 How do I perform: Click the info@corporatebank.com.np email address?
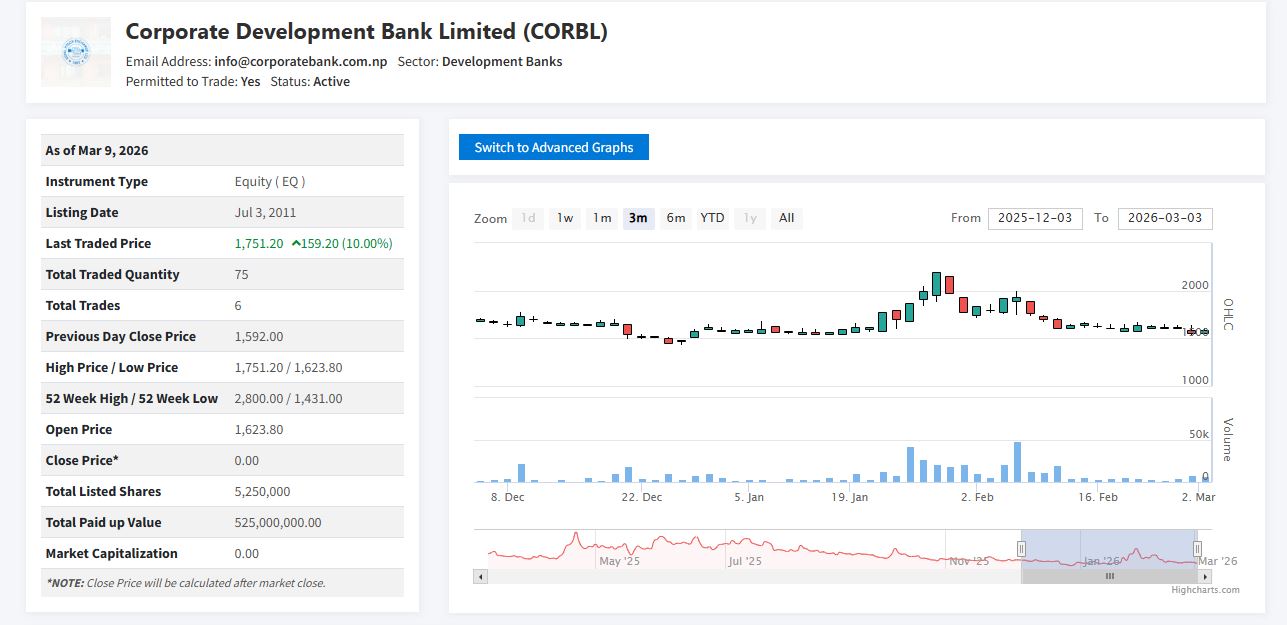(300, 61)
